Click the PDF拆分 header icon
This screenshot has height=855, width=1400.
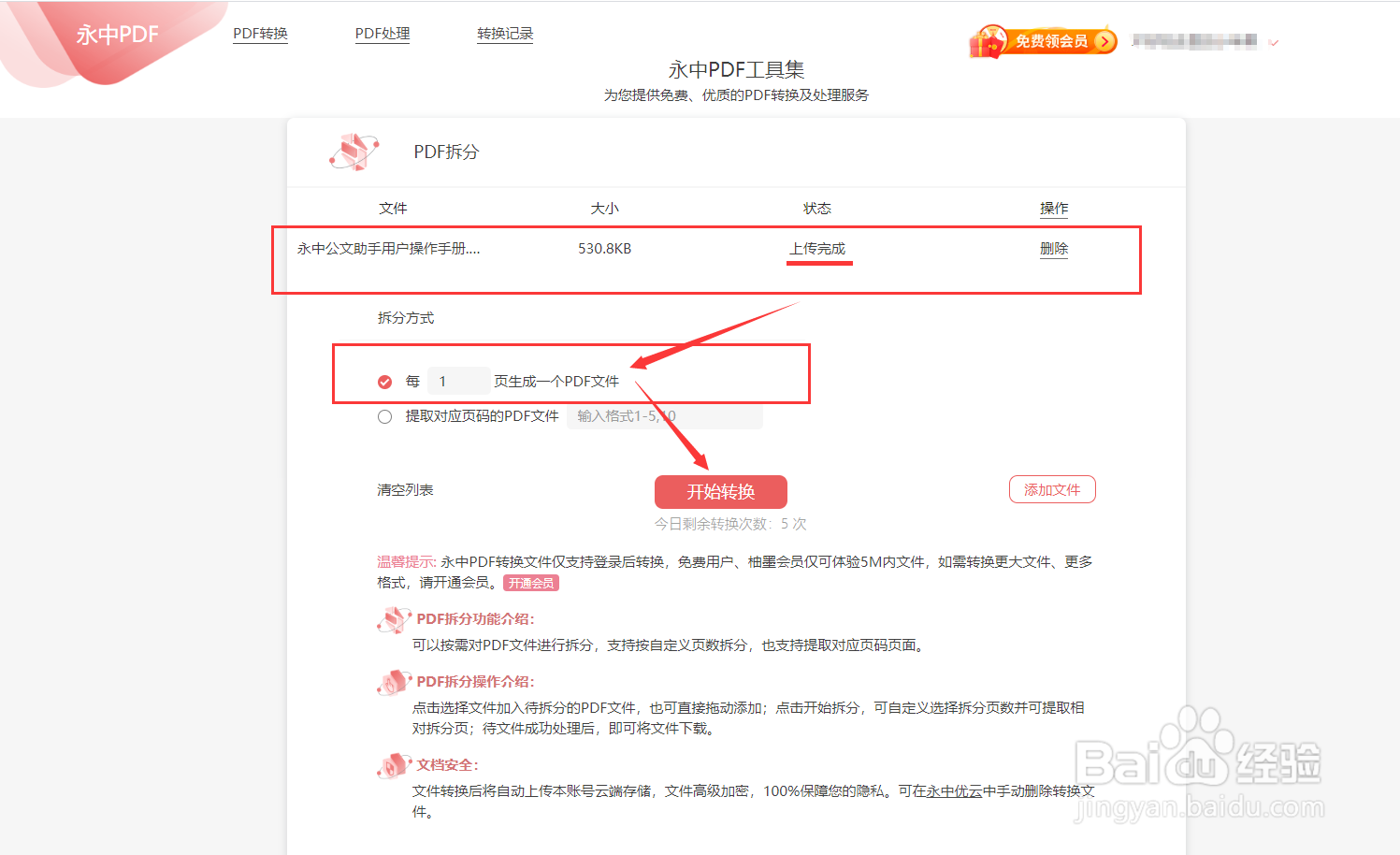(354, 152)
